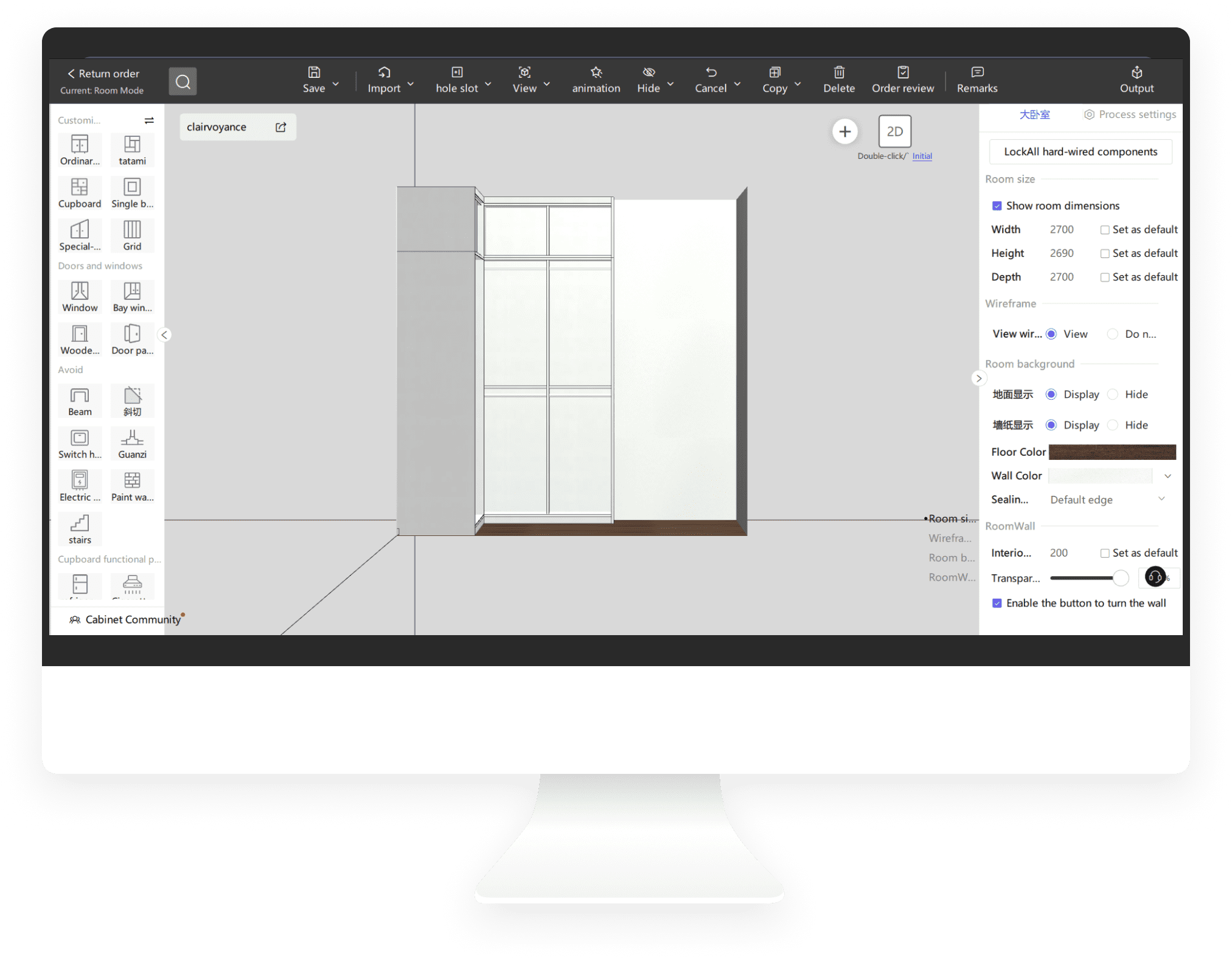Toggle Enable the button to turn wall
Viewport: 1232px width, 960px height.
pos(997,603)
